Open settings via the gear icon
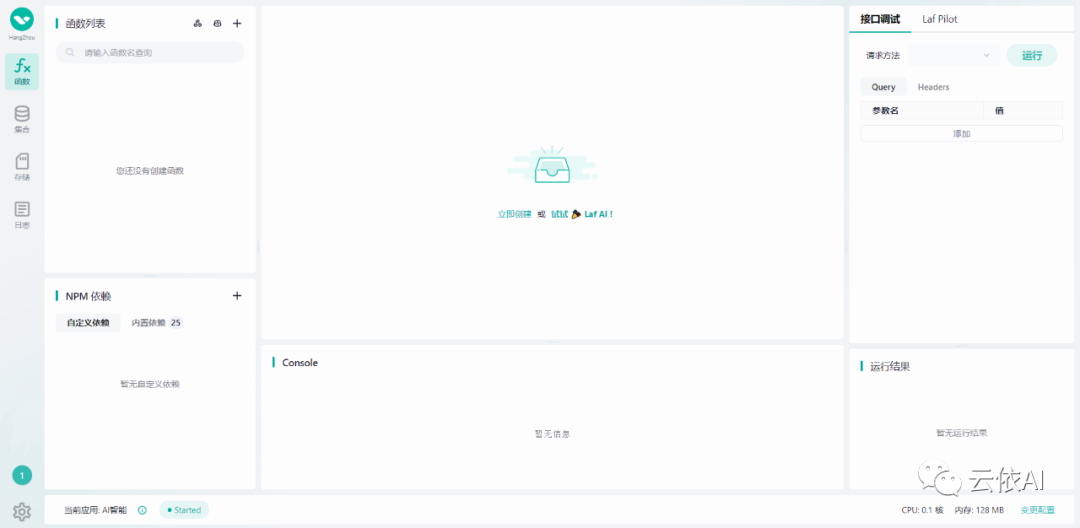 tap(22, 511)
